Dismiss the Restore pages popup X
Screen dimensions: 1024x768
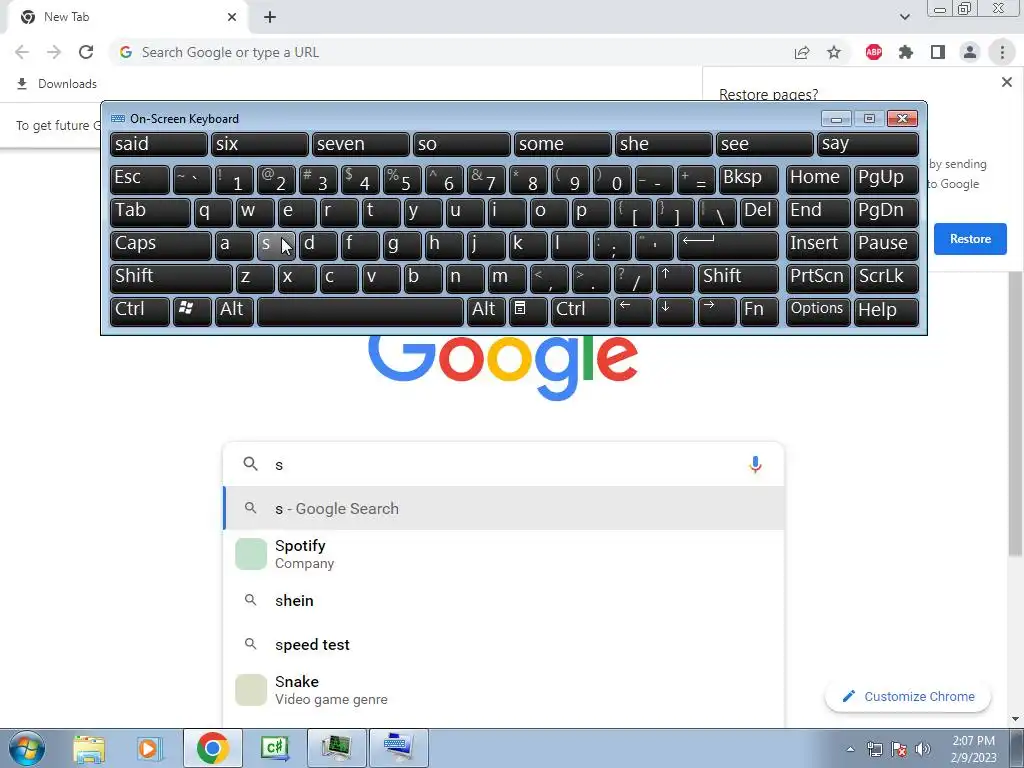(x=1006, y=82)
